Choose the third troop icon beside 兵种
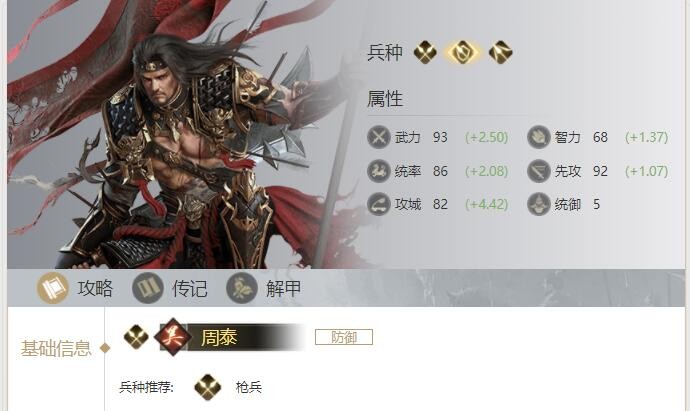The image size is (690, 411). pos(500,52)
